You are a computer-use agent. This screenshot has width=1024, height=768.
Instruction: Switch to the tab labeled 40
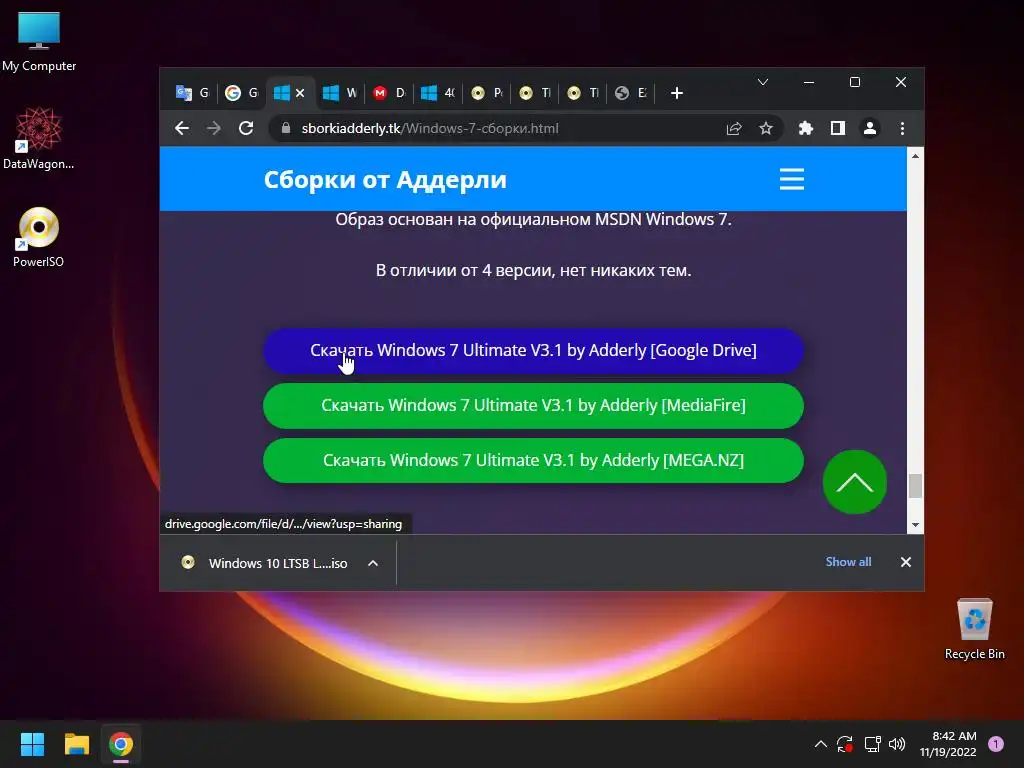[438, 93]
